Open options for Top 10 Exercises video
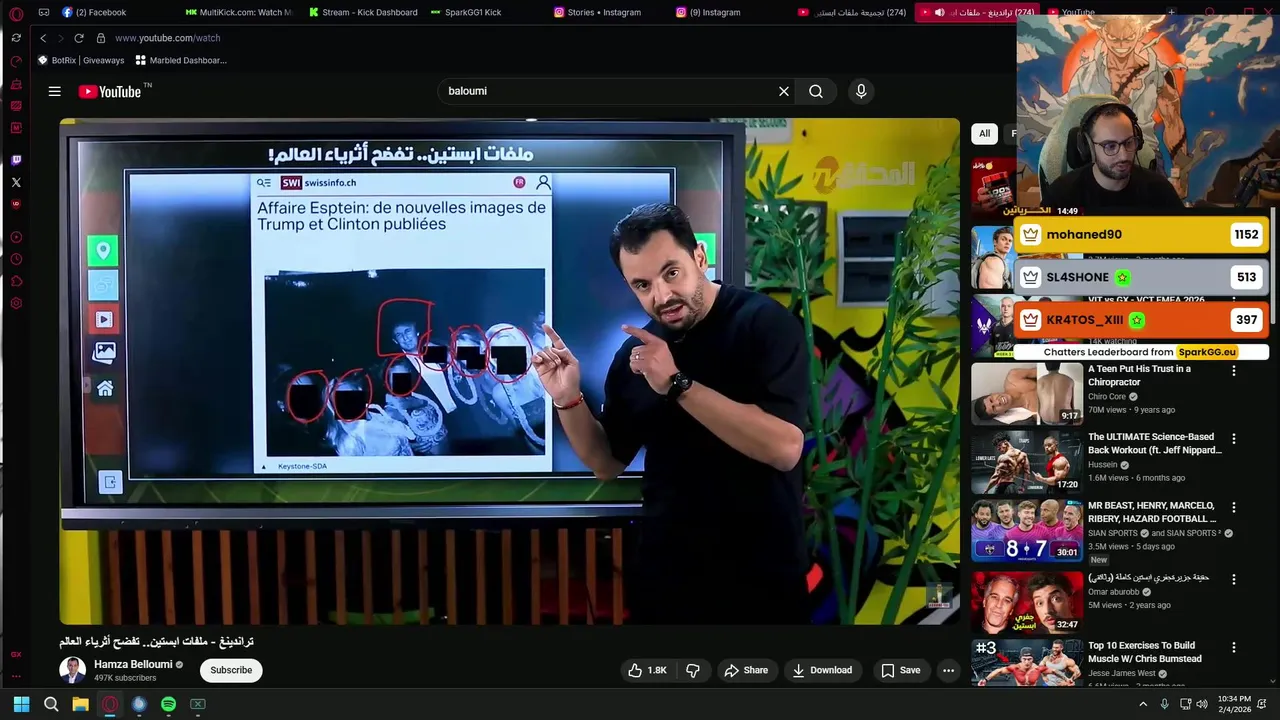This screenshot has height=720, width=1280. click(x=1233, y=647)
